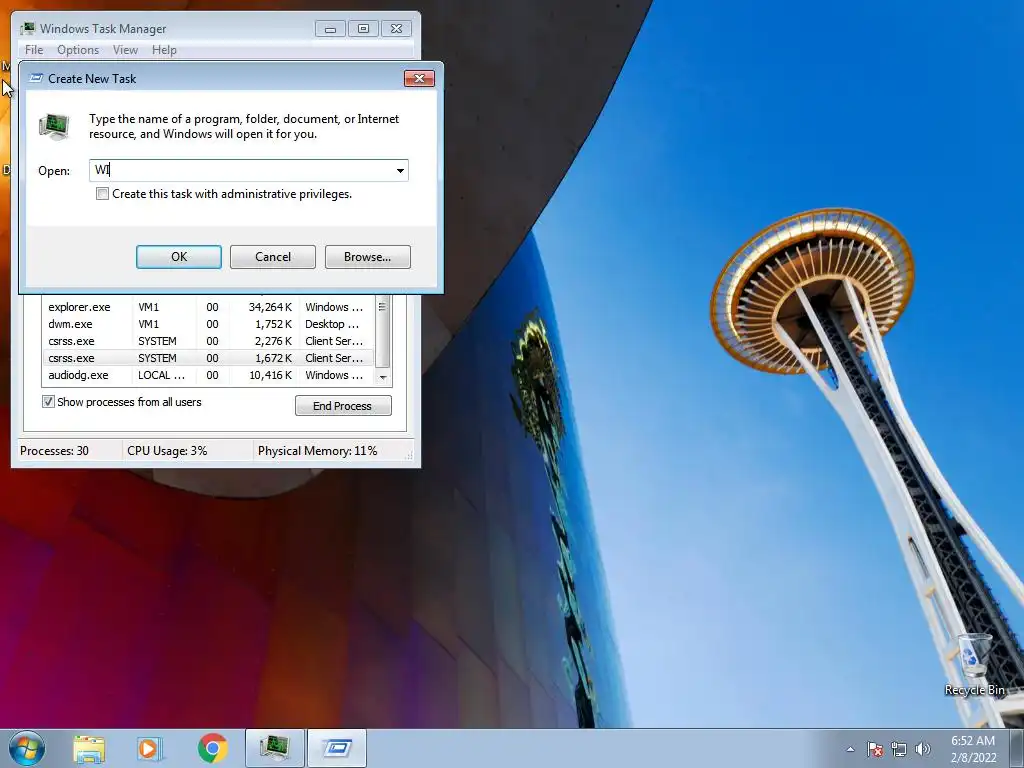
Task: Click the 10,416 K memory value
Action: pos(270,375)
